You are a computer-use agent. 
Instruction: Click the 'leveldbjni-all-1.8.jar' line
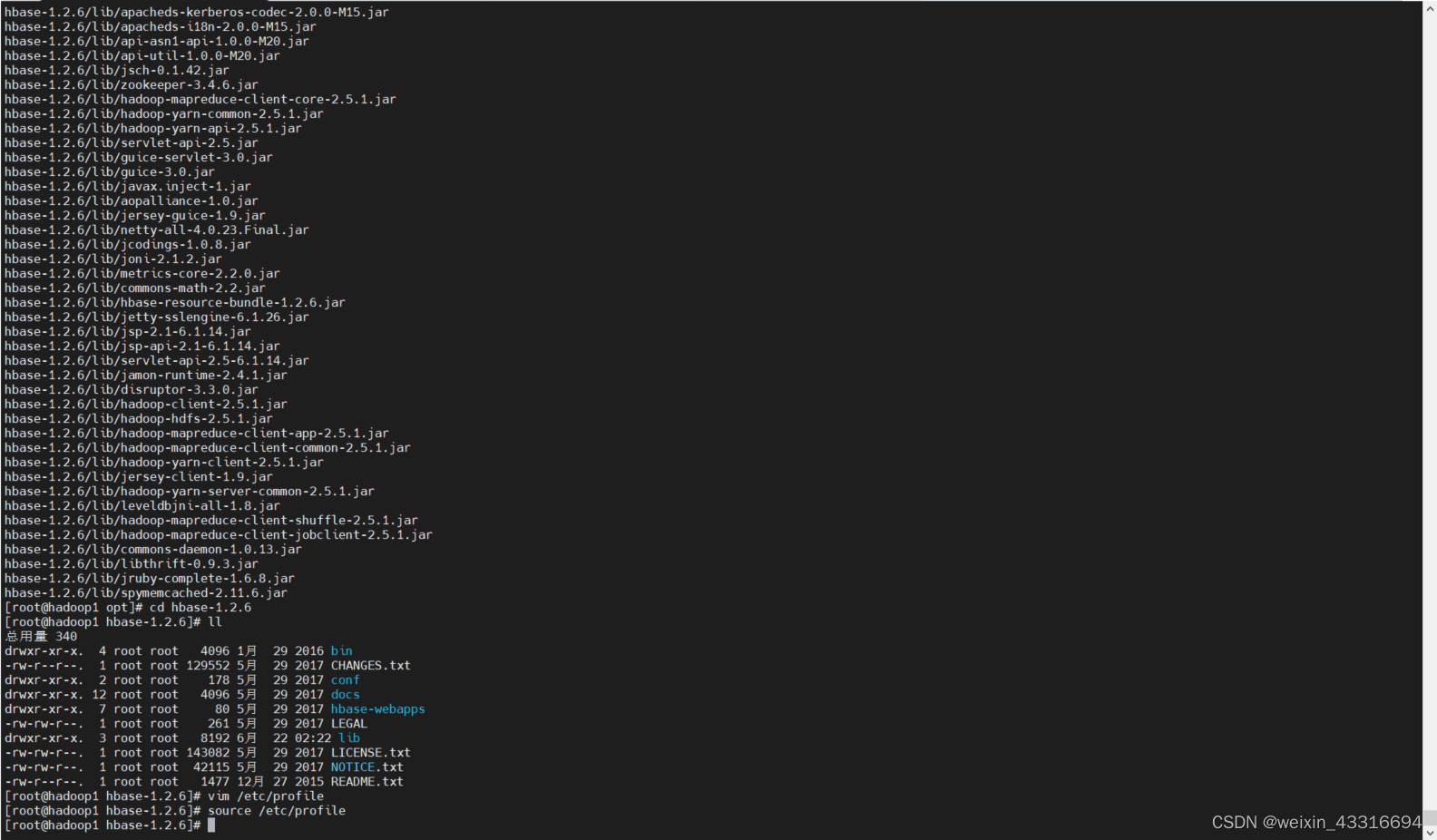tap(142, 506)
